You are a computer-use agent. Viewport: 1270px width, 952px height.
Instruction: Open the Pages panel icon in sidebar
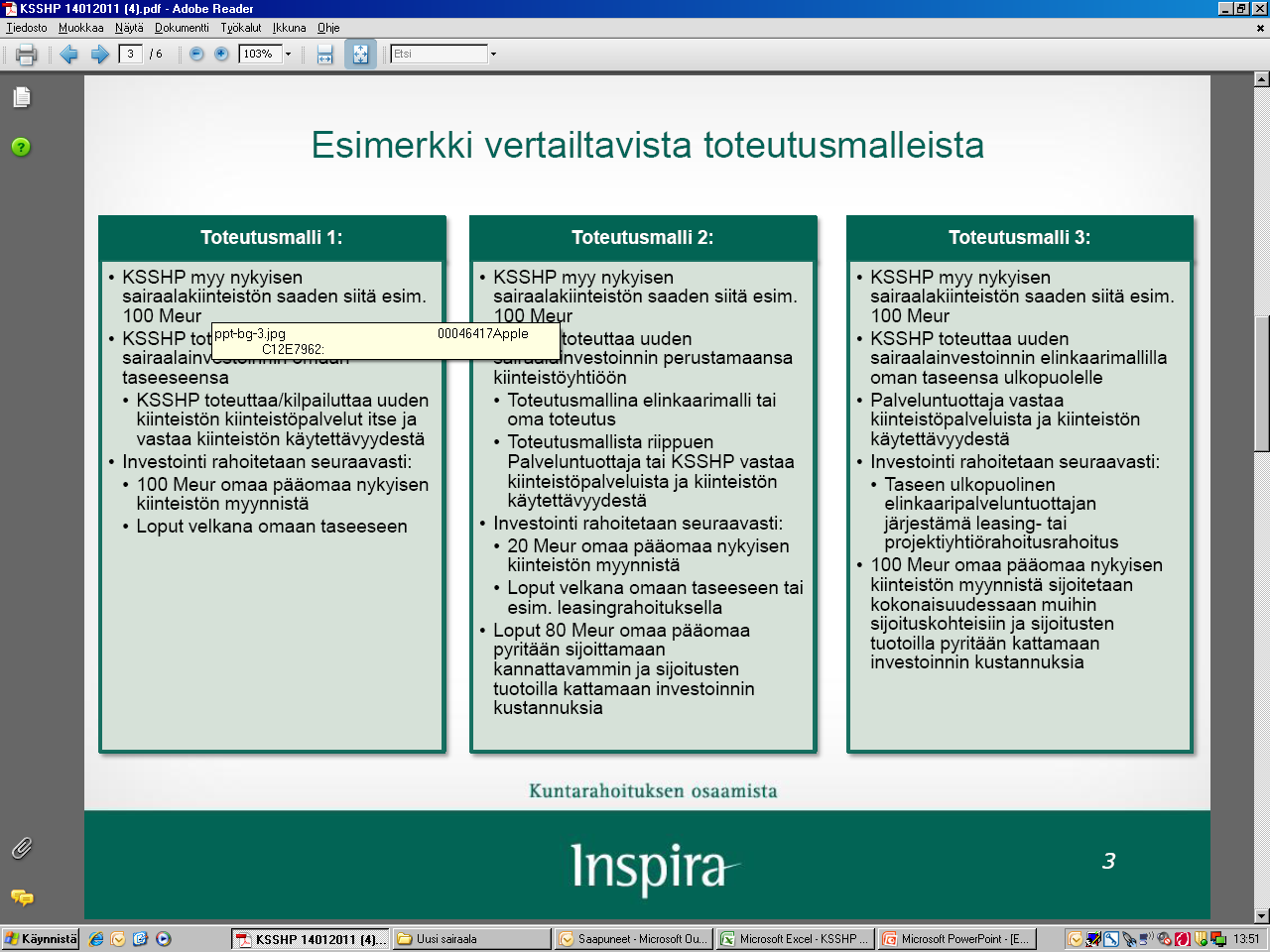tap(22, 96)
